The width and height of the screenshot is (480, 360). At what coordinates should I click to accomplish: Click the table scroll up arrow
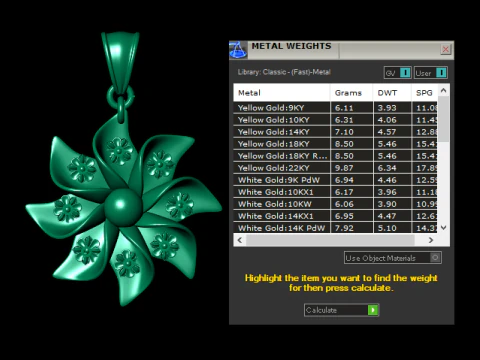(x=443, y=90)
